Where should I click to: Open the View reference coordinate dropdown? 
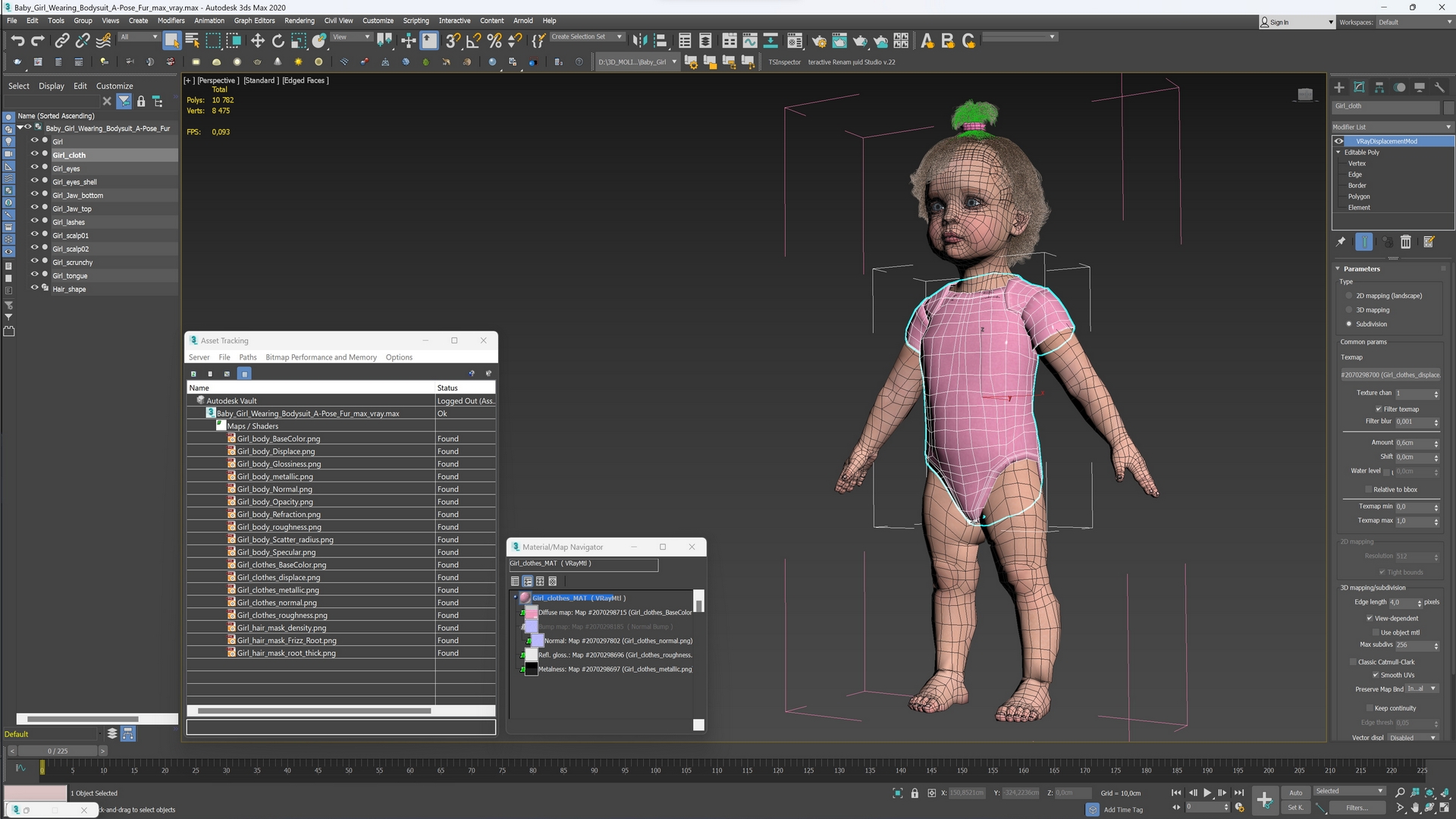352,37
